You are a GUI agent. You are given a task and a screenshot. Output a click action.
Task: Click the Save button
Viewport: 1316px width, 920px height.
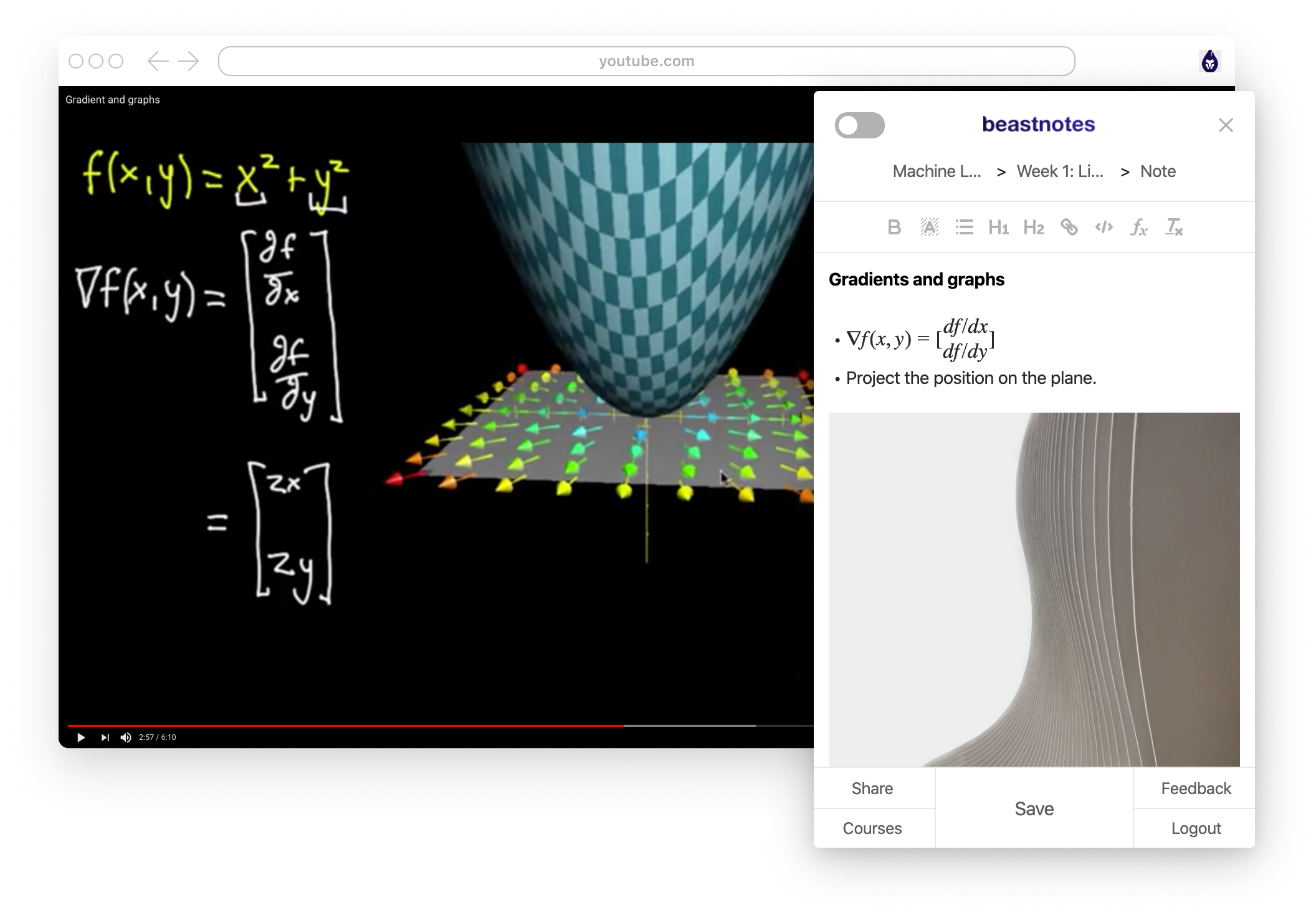[1034, 808]
